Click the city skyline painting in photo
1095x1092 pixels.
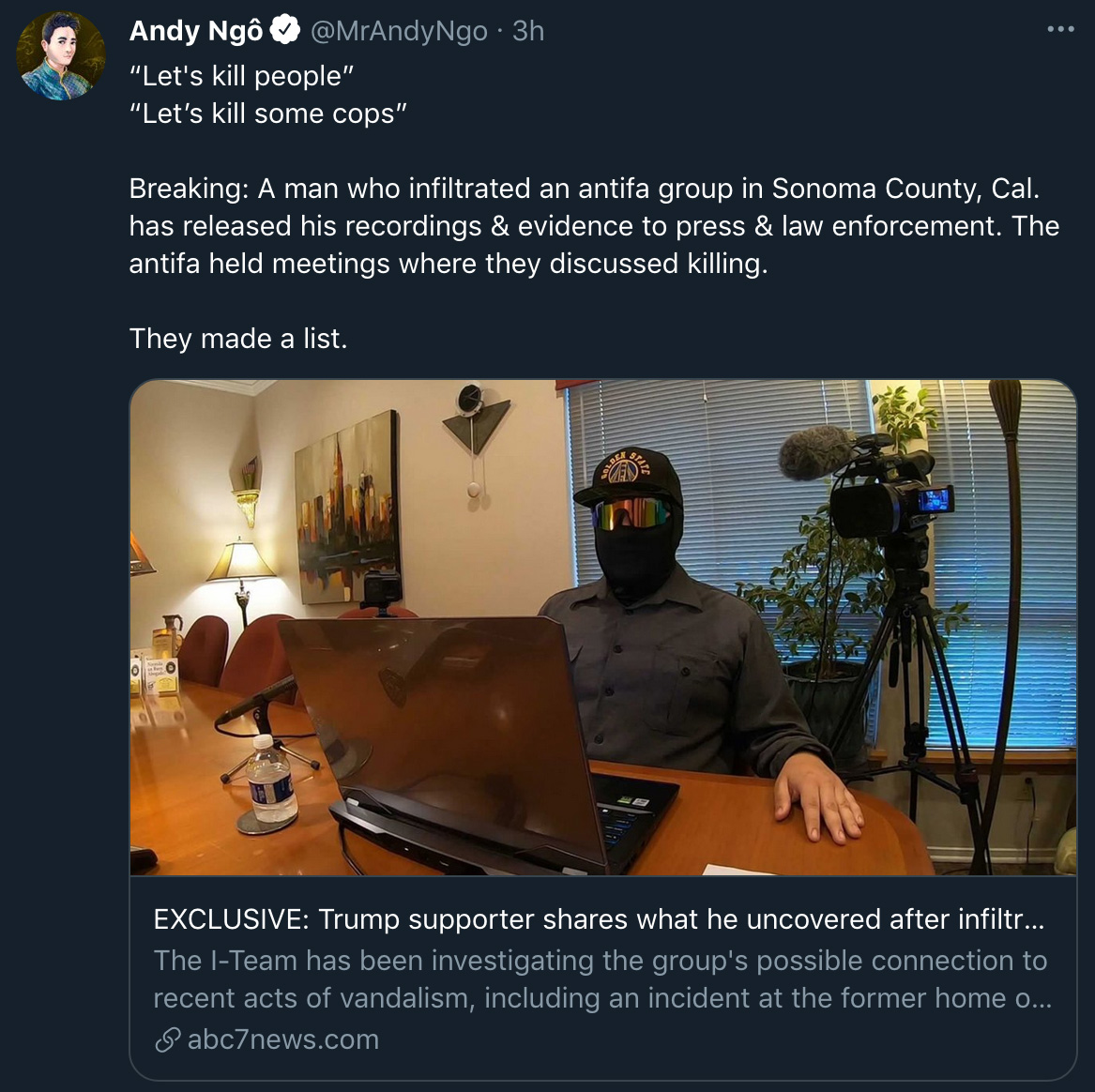click(x=347, y=508)
